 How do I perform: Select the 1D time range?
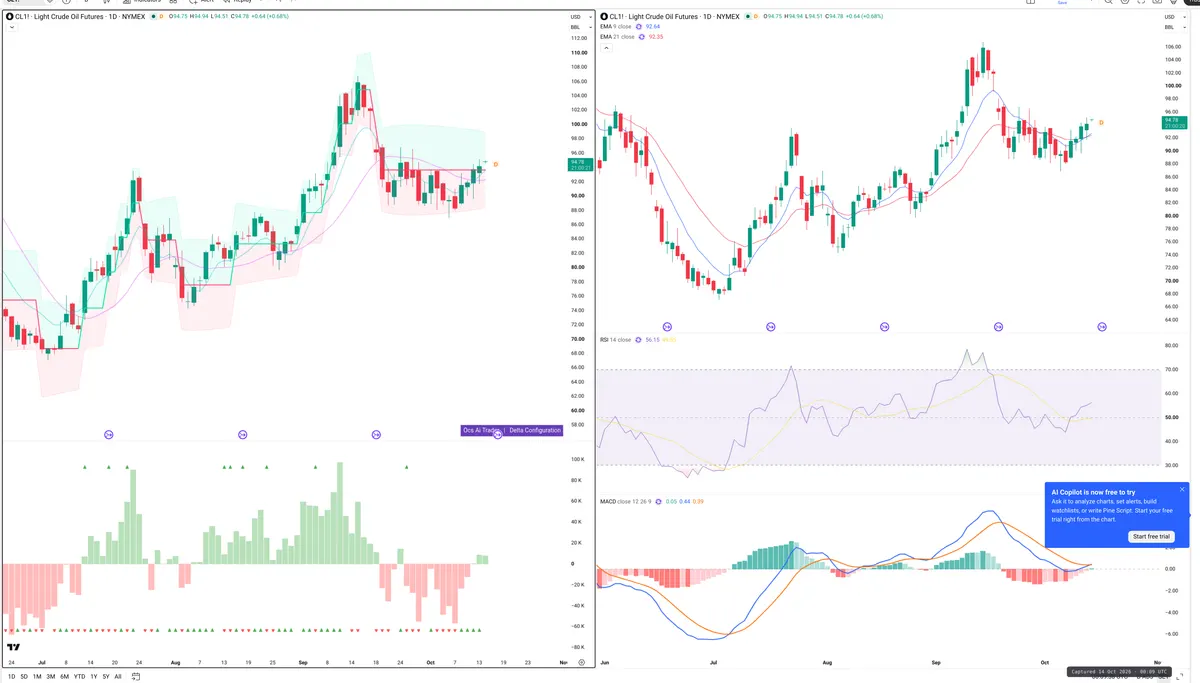pyautogui.click(x=11, y=677)
